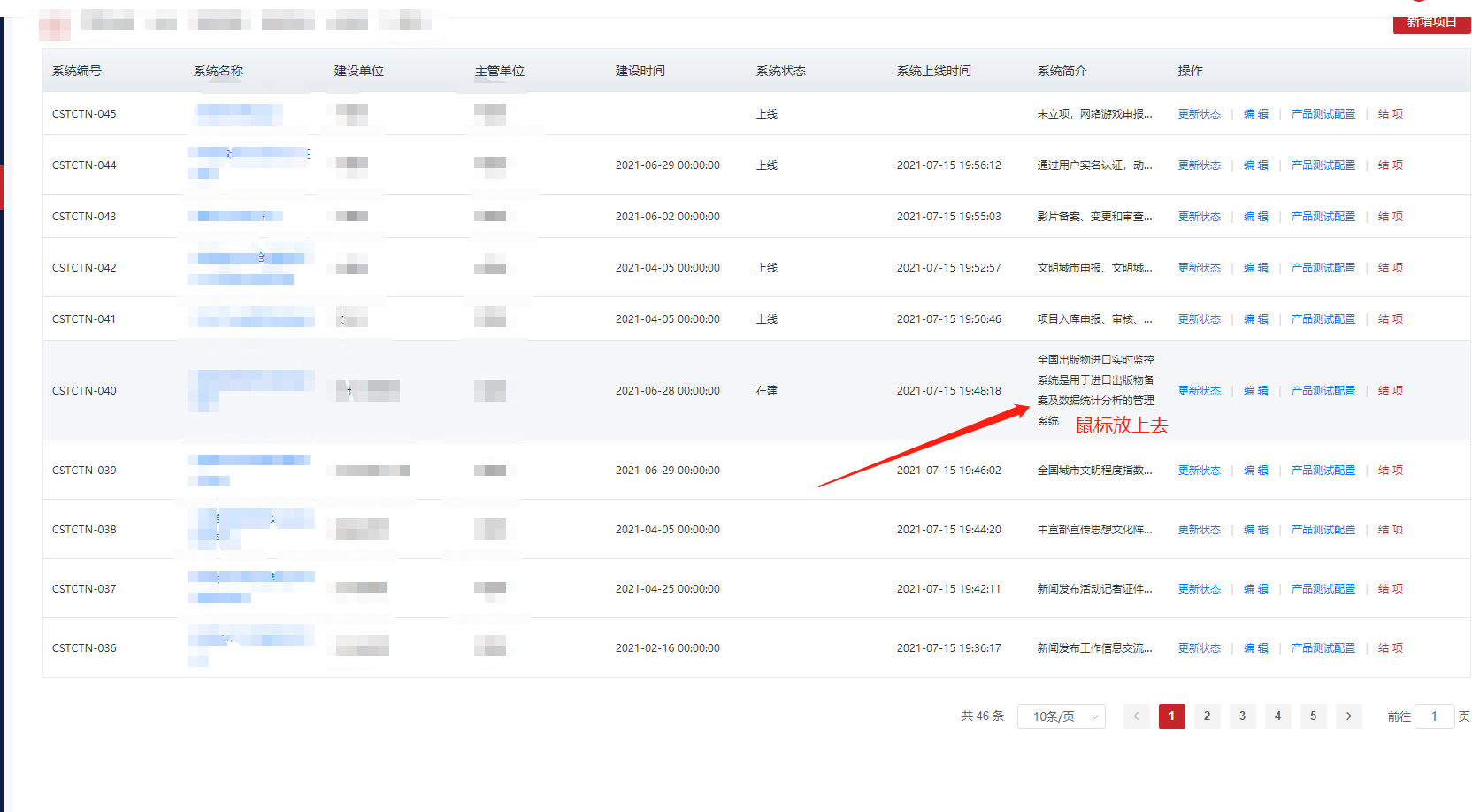Click 结项 for CSTCTN-045
This screenshot has width=1472, height=812.
click(x=1390, y=114)
